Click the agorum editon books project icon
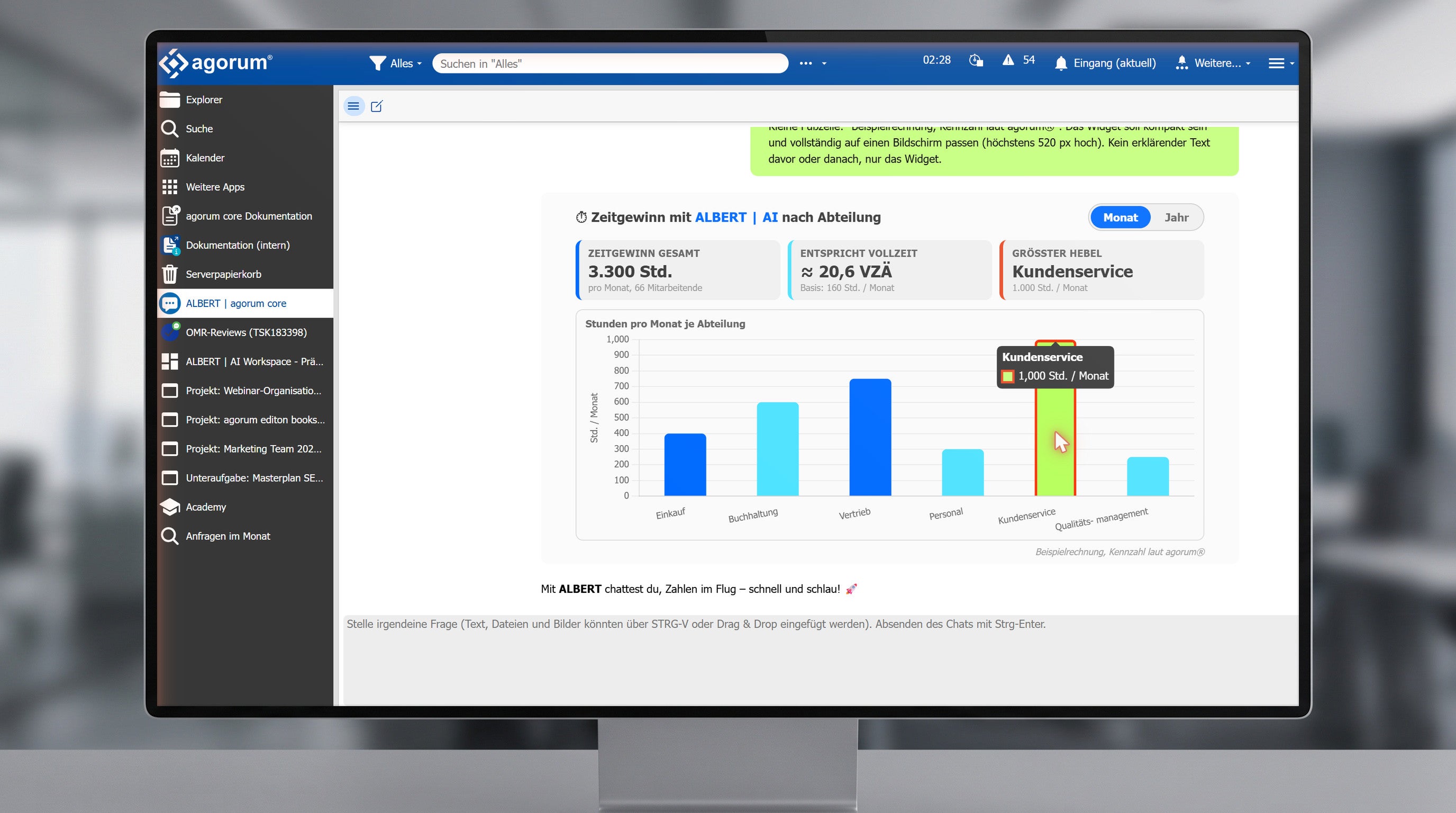The height and width of the screenshot is (813, 1456). (x=169, y=420)
